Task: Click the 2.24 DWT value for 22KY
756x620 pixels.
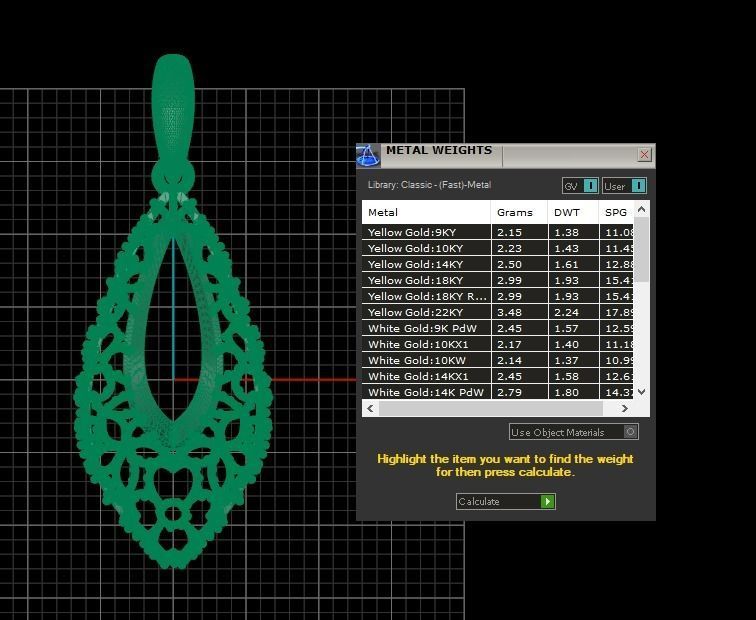Action: [566, 312]
